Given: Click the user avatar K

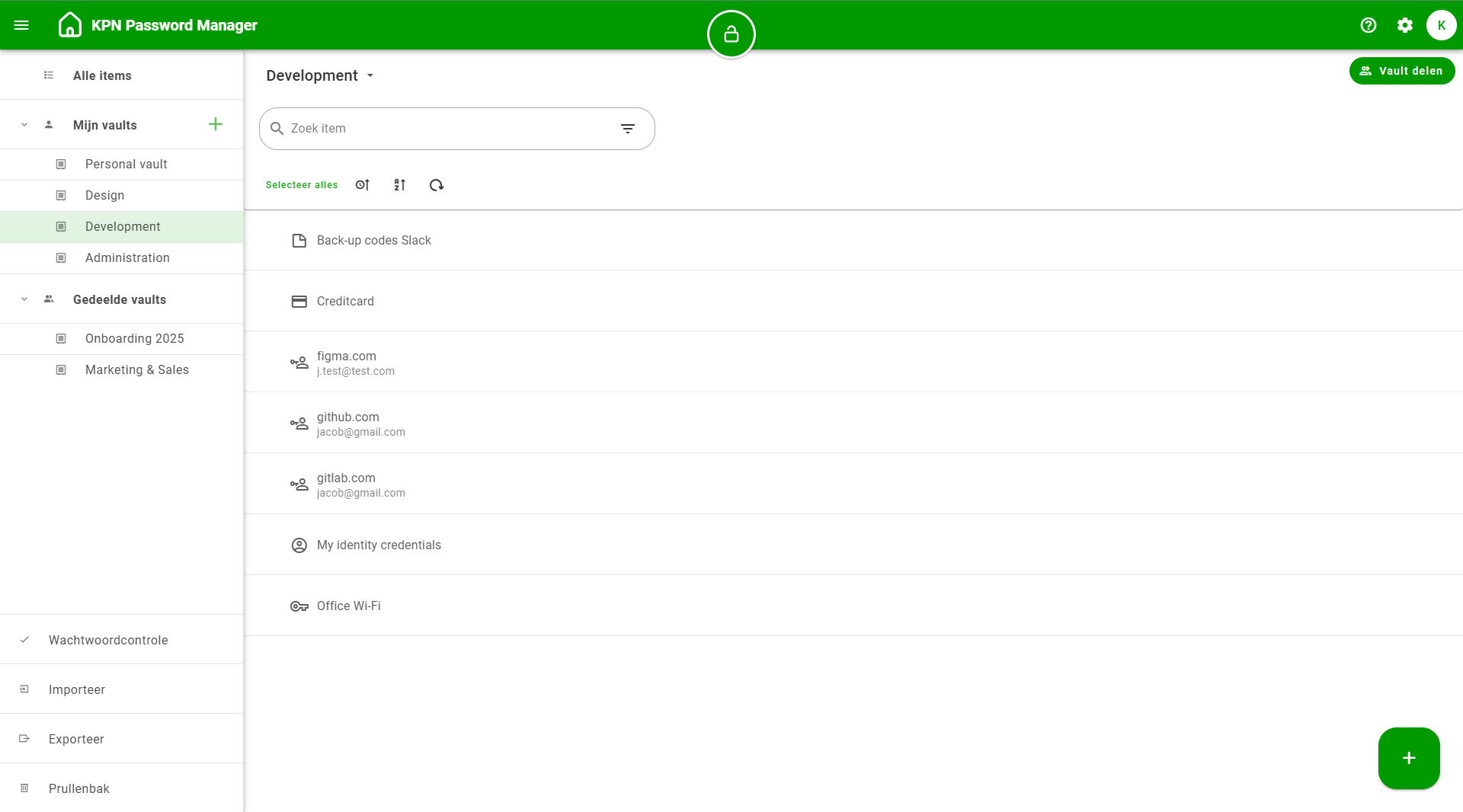Looking at the screenshot, I should coord(1441,25).
